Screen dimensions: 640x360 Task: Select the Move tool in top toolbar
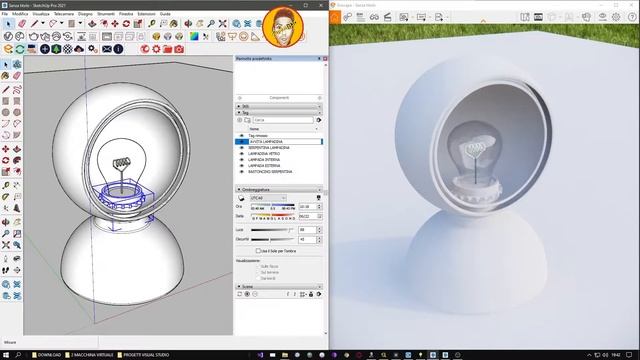115,24
